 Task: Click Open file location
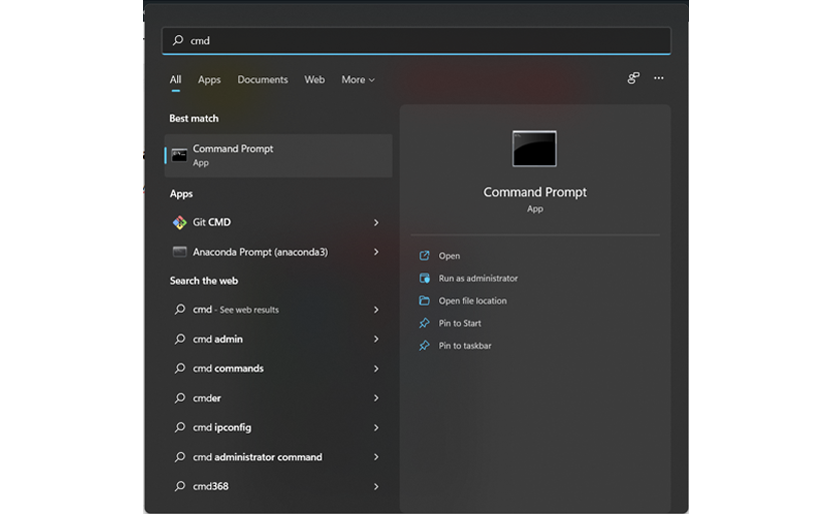point(472,301)
